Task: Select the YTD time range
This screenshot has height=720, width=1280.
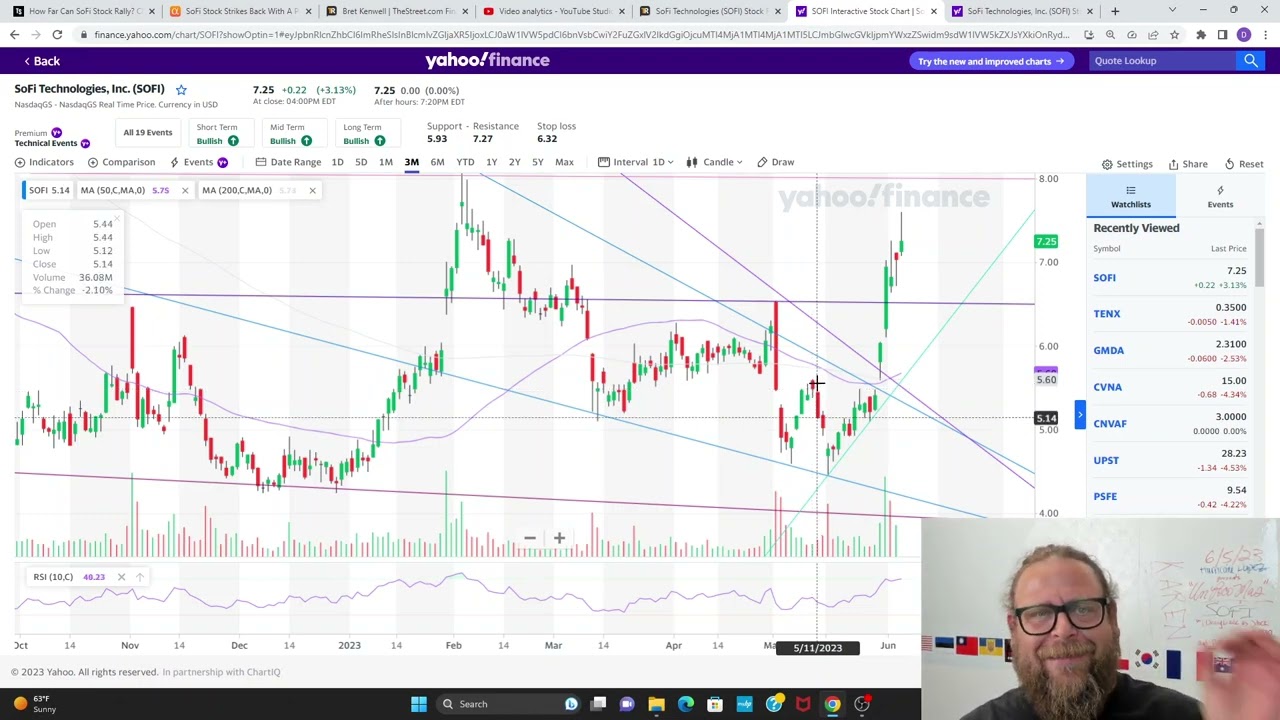Action: 465,162
